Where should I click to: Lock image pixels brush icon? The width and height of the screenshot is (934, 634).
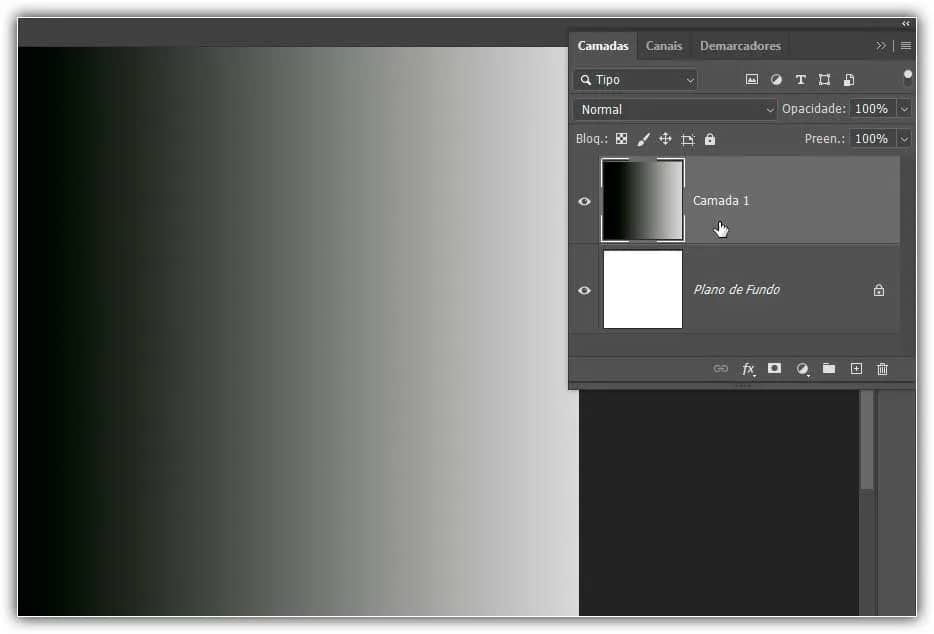coord(643,139)
